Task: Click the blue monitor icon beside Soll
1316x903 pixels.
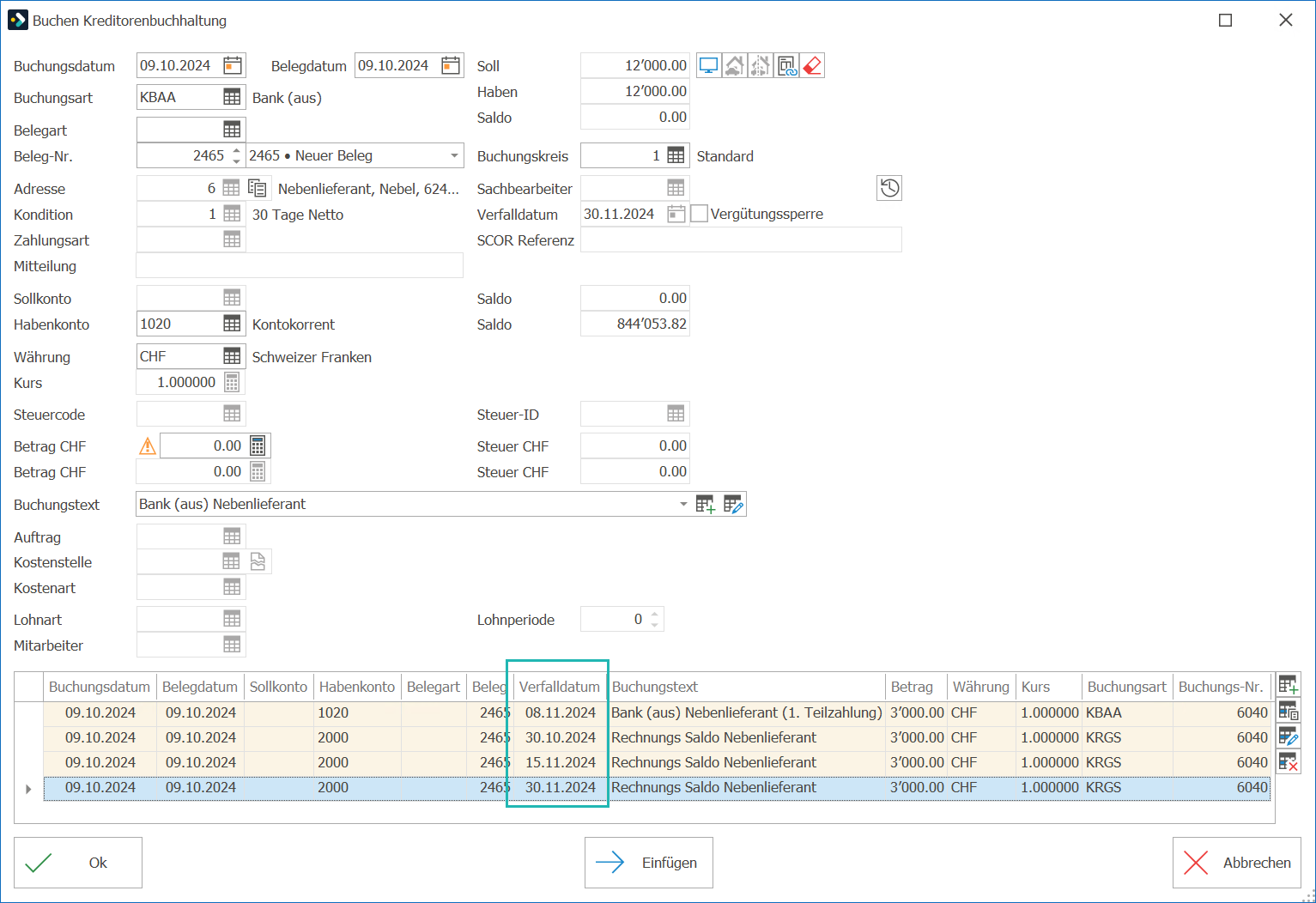Action: [709, 66]
